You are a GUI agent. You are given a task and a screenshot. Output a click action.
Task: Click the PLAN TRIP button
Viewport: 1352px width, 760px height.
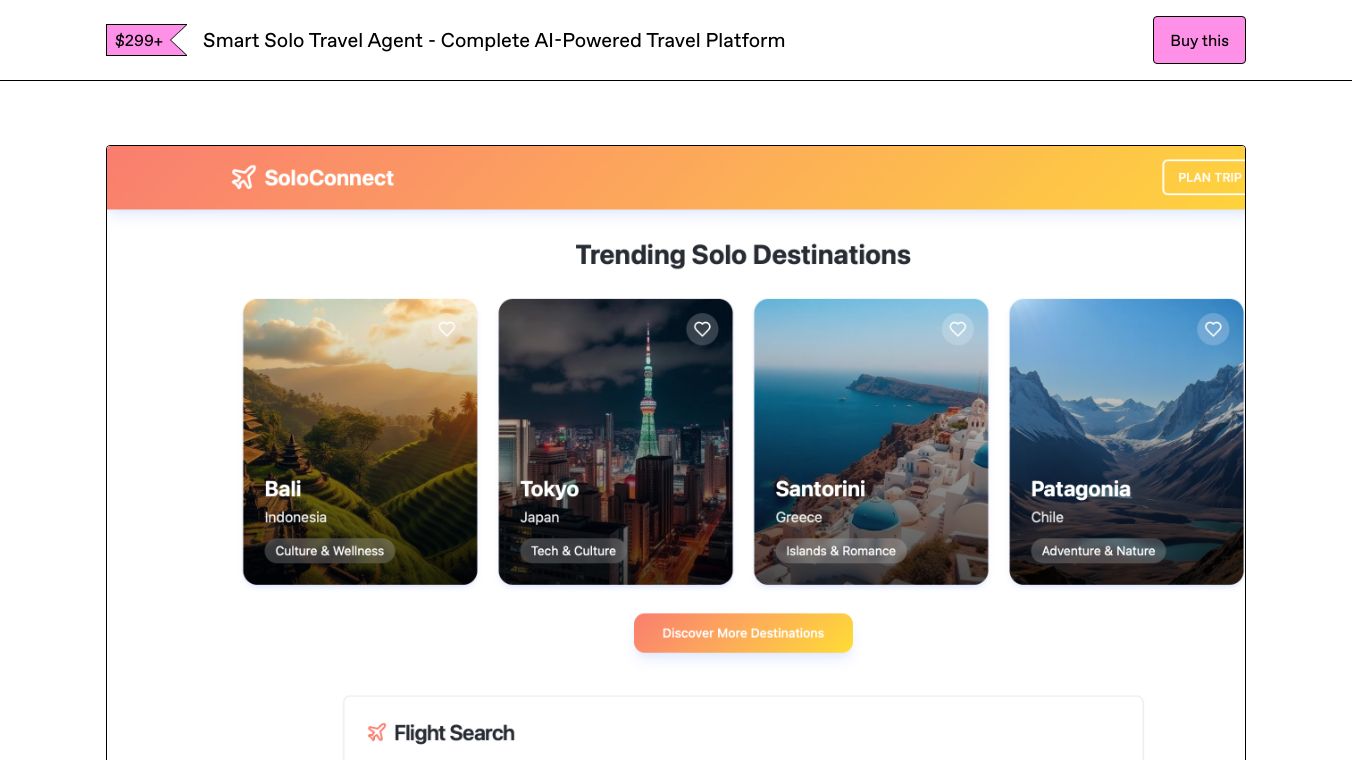[1205, 178]
